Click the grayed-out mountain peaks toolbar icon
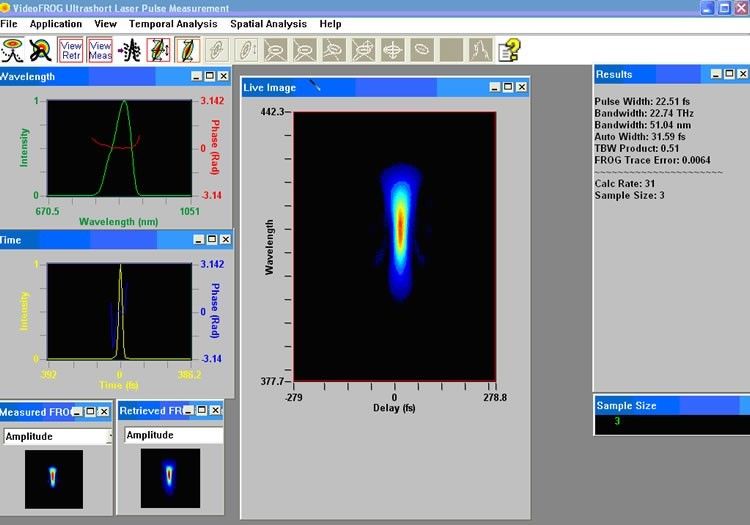750x525 pixels. coord(481,50)
